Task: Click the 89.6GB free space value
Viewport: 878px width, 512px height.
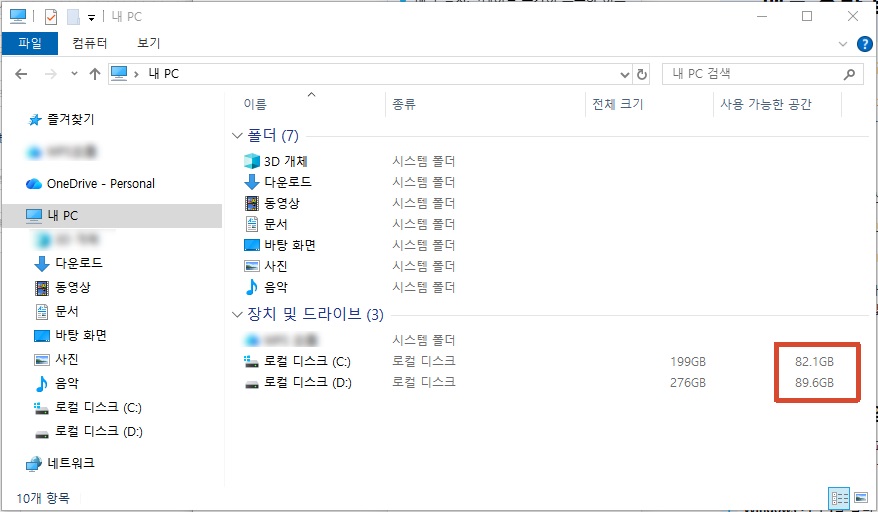Action: pyautogui.click(x=814, y=383)
